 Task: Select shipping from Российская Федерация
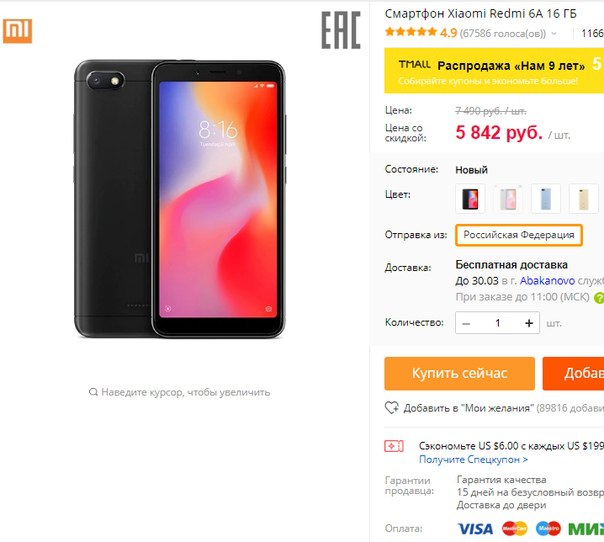click(x=518, y=235)
